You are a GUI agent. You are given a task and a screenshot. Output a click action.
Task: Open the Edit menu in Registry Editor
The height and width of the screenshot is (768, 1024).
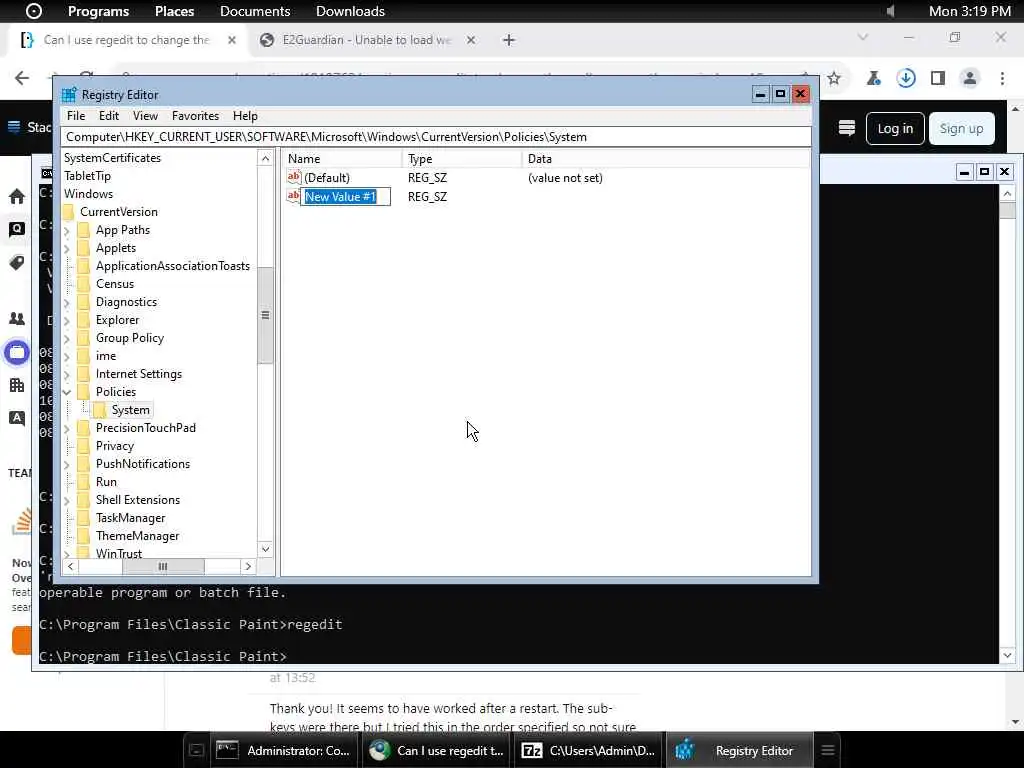click(x=108, y=116)
